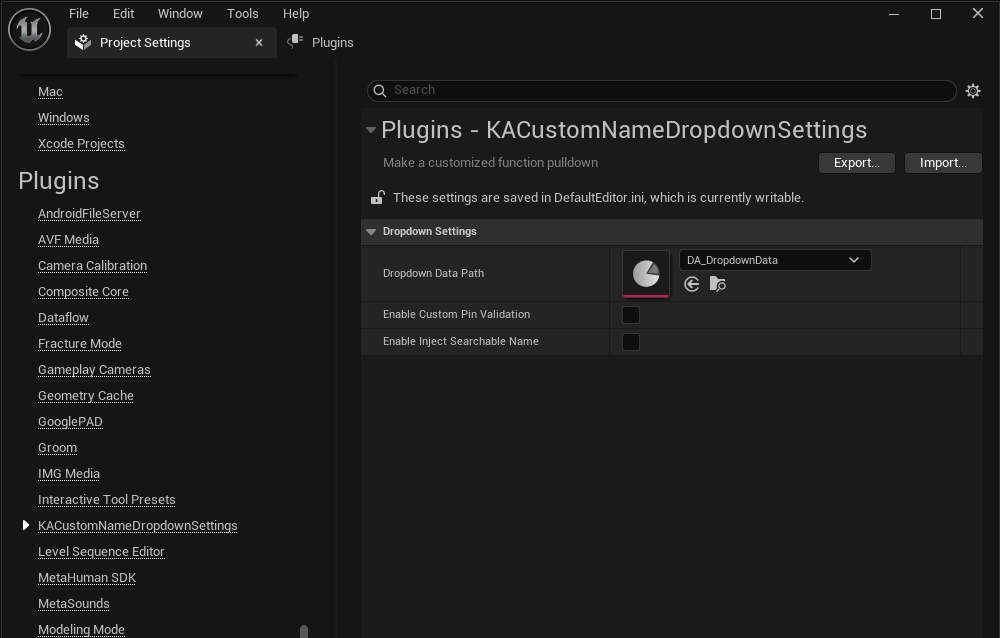The width and height of the screenshot is (1000, 638).
Task: Enable Custom Pin Validation checkbox
Action: click(x=631, y=315)
